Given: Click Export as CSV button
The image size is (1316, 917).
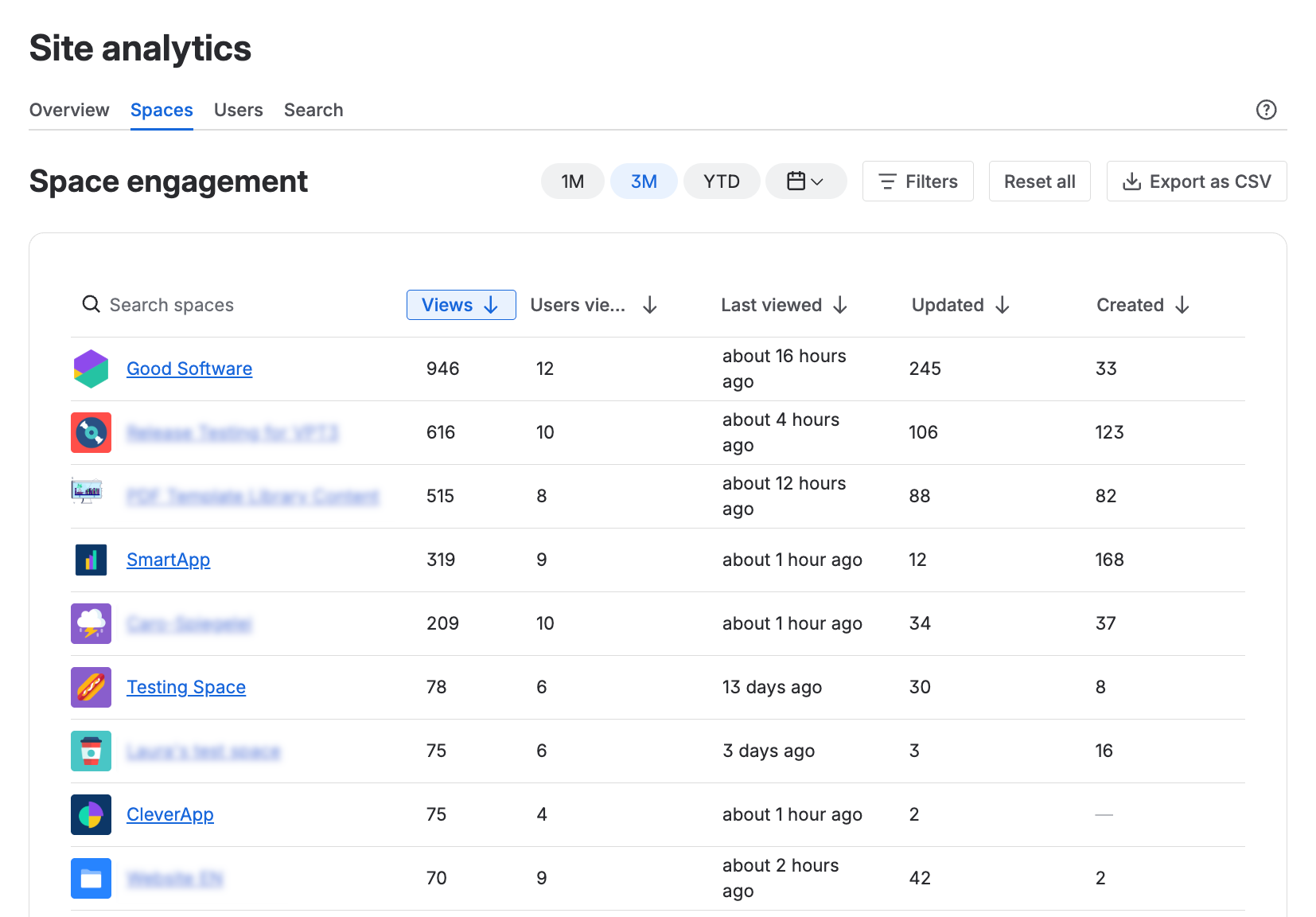Looking at the screenshot, I should 1196,181.
